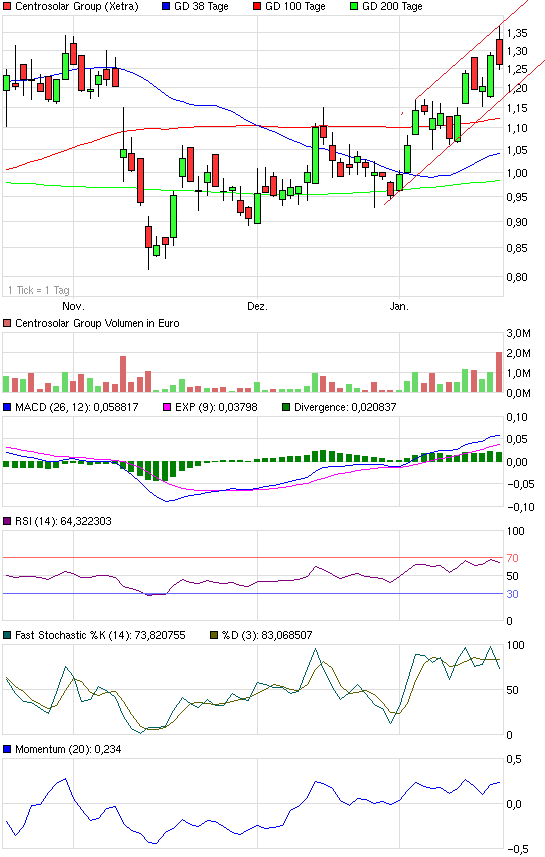
Task: Click the magenta EXP (9) swatch
Action: point(167,407)
